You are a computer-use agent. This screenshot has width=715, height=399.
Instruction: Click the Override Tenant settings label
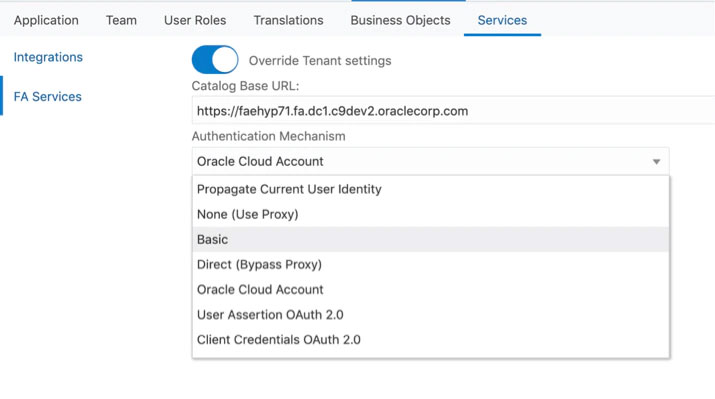(x=320, y=61)
